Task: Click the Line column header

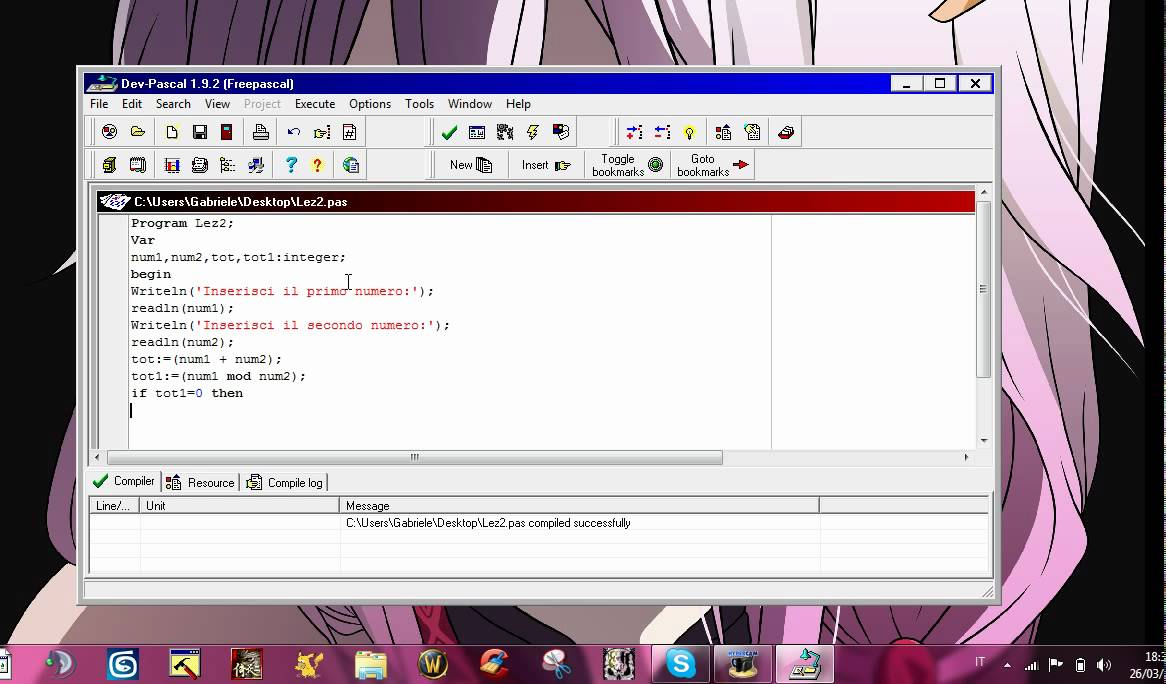Action: pyautogui.click(x=115, y=506)
